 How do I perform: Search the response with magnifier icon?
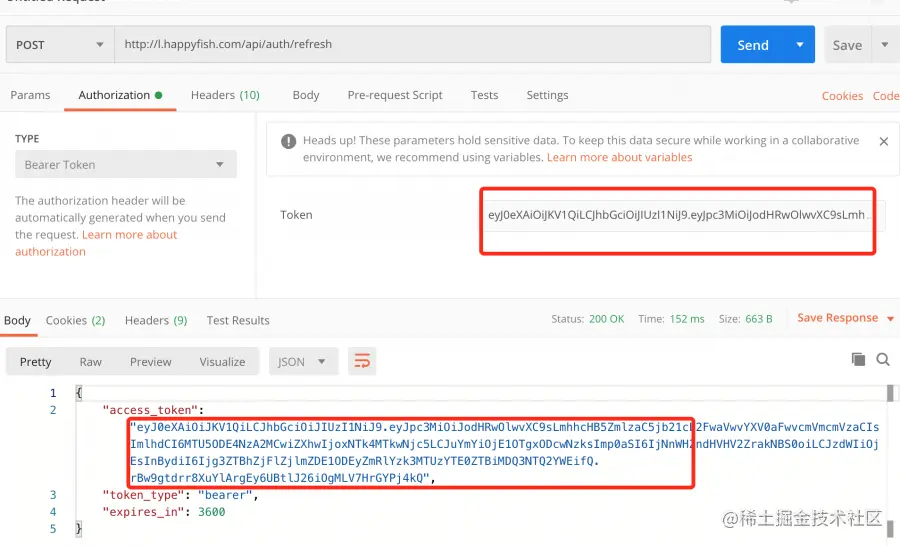(x=883, y=360)
